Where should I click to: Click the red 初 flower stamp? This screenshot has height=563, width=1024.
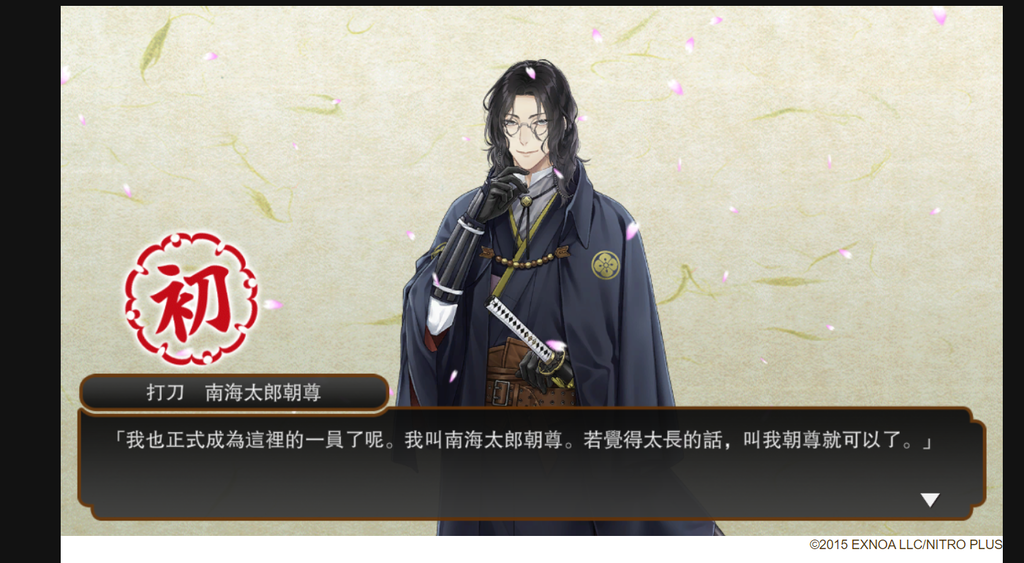click(191, 298)
